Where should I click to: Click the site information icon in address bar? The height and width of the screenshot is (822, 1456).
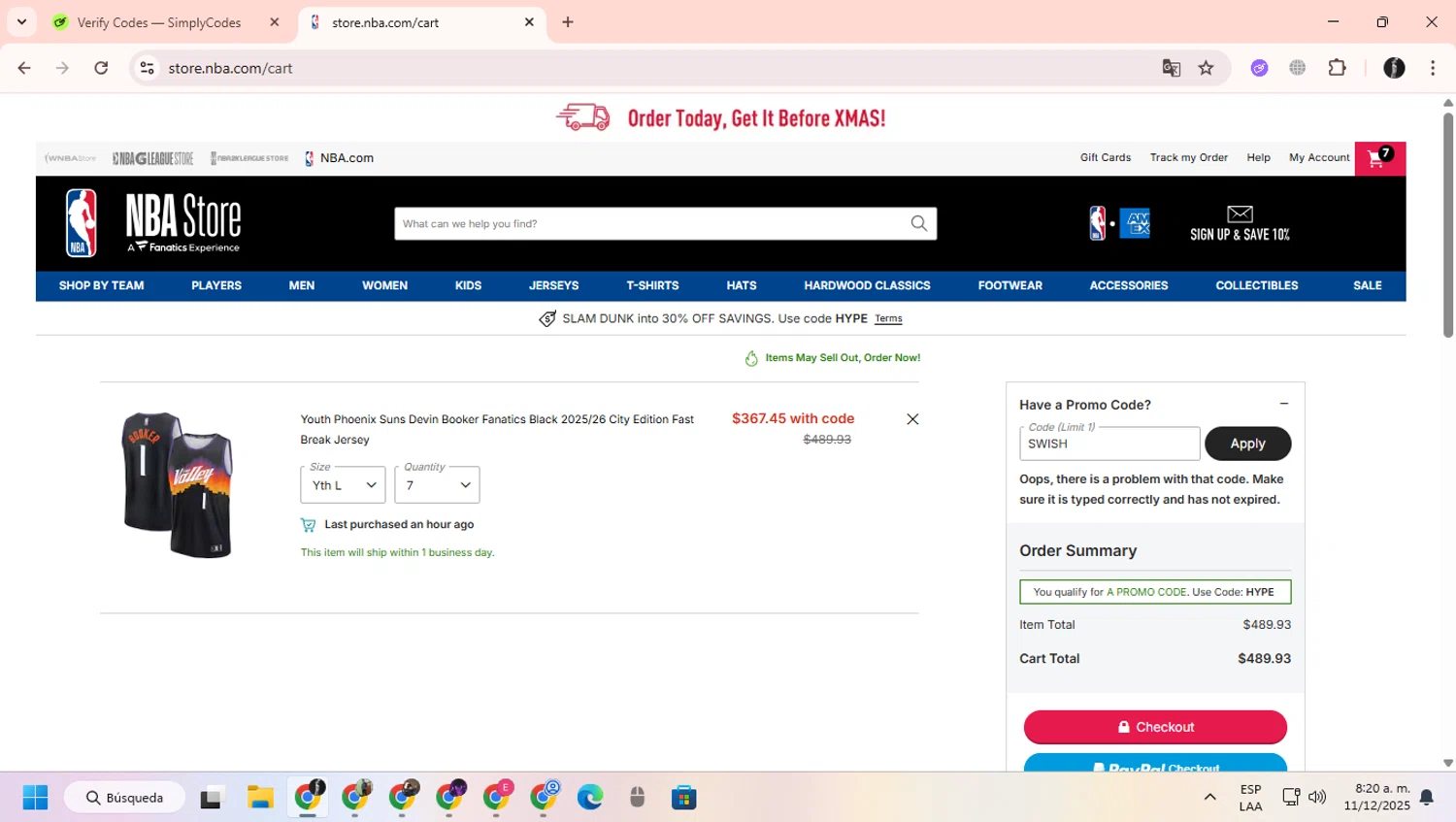pos(147,68)
